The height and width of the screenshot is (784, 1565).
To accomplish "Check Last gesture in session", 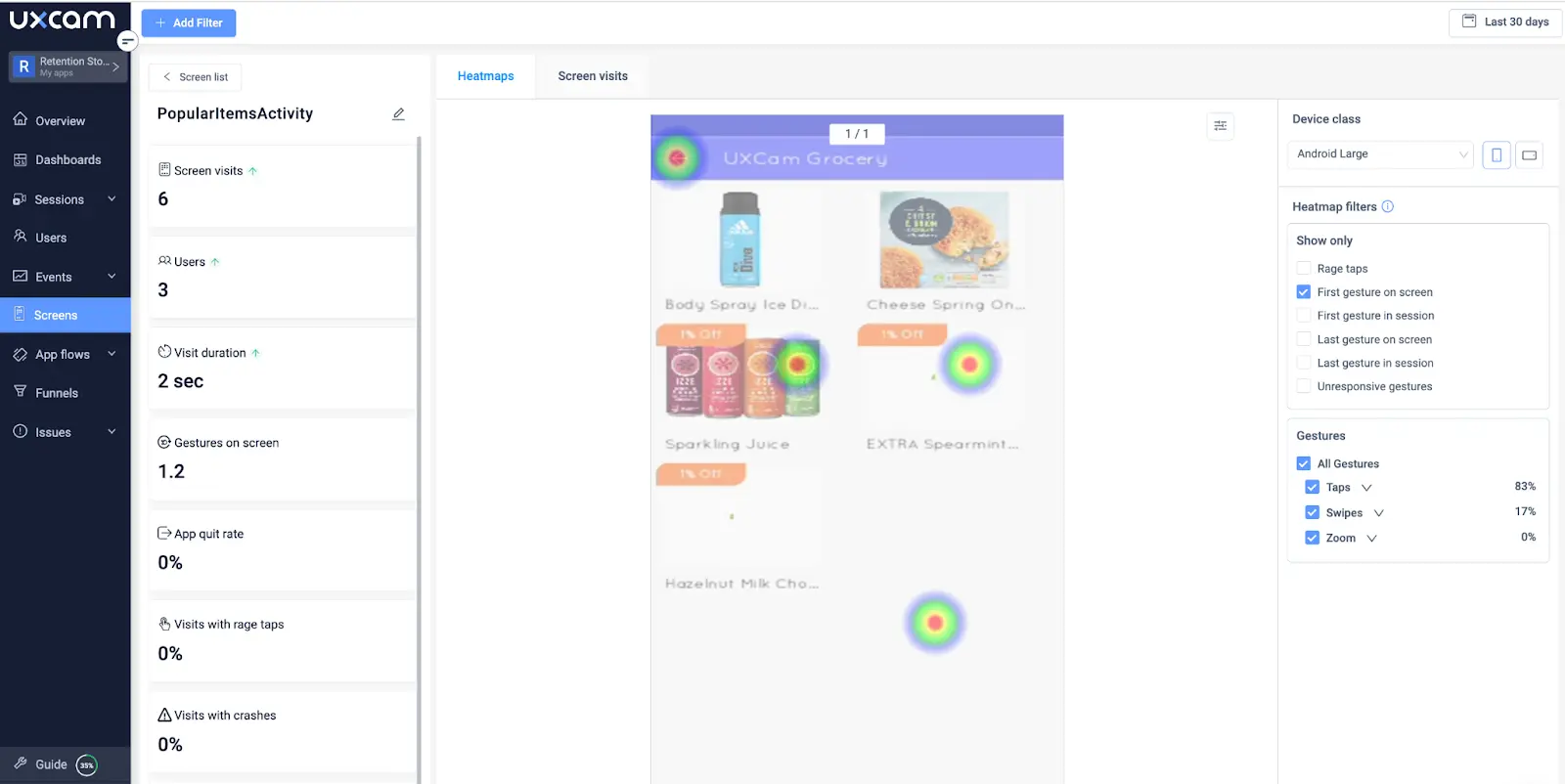I will click(1304, 362).
